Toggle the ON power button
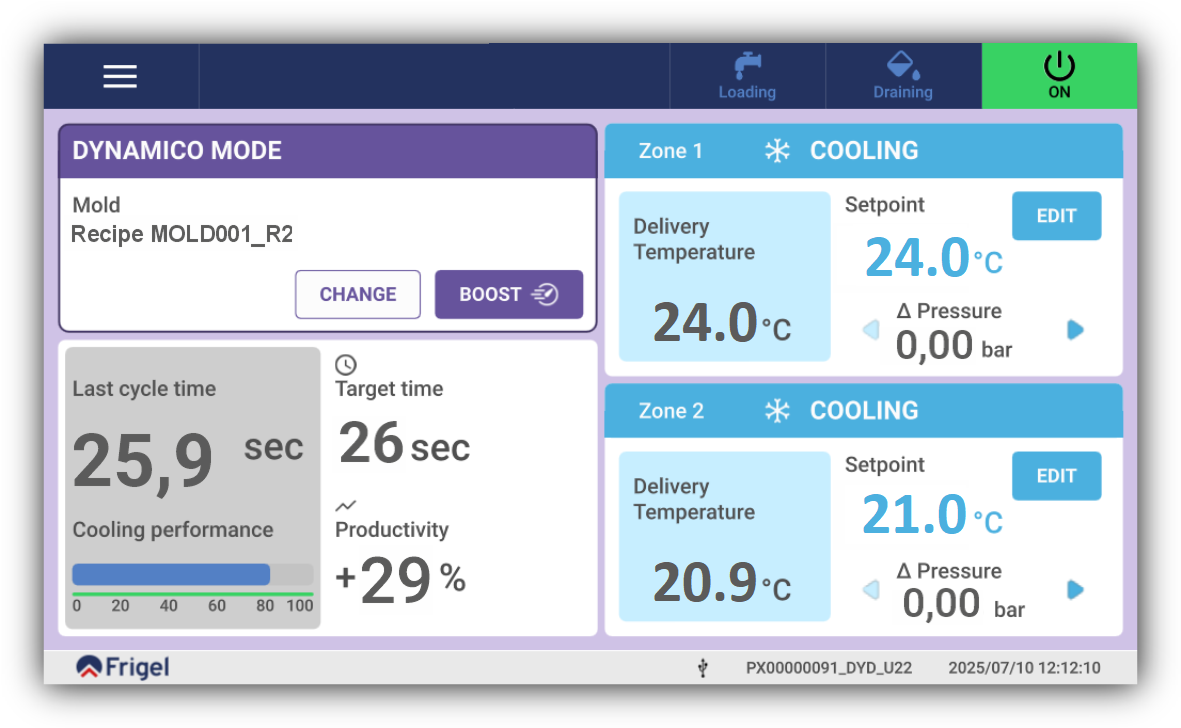This screenshot has width=1181, height=728. pos(1059,76)
